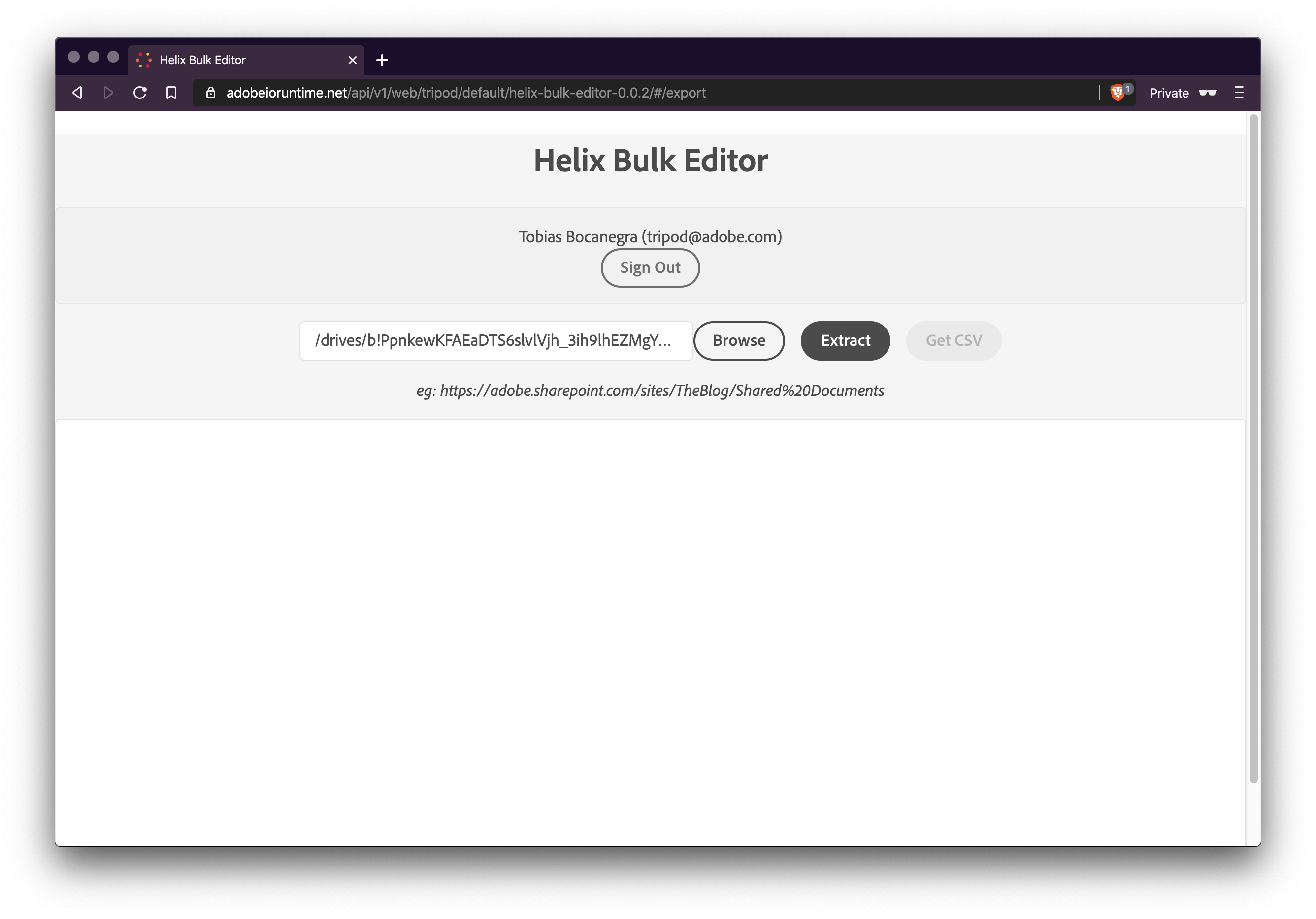Select the drives path input field
Screen dimensions: 1316x919
pos(496,340)
